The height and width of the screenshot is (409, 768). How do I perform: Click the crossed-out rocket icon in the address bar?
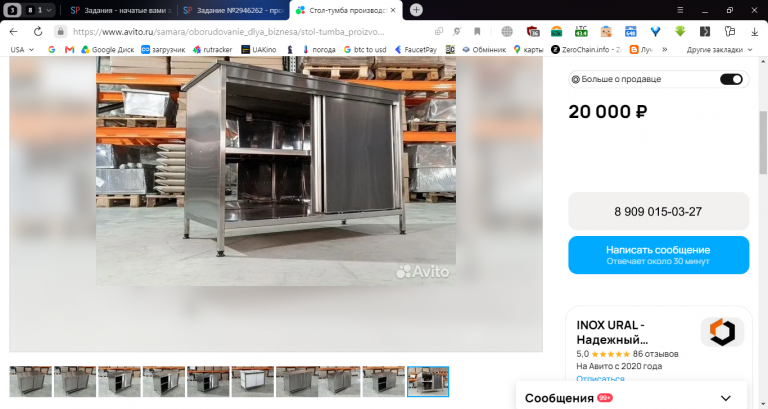[x=457, y=31]
